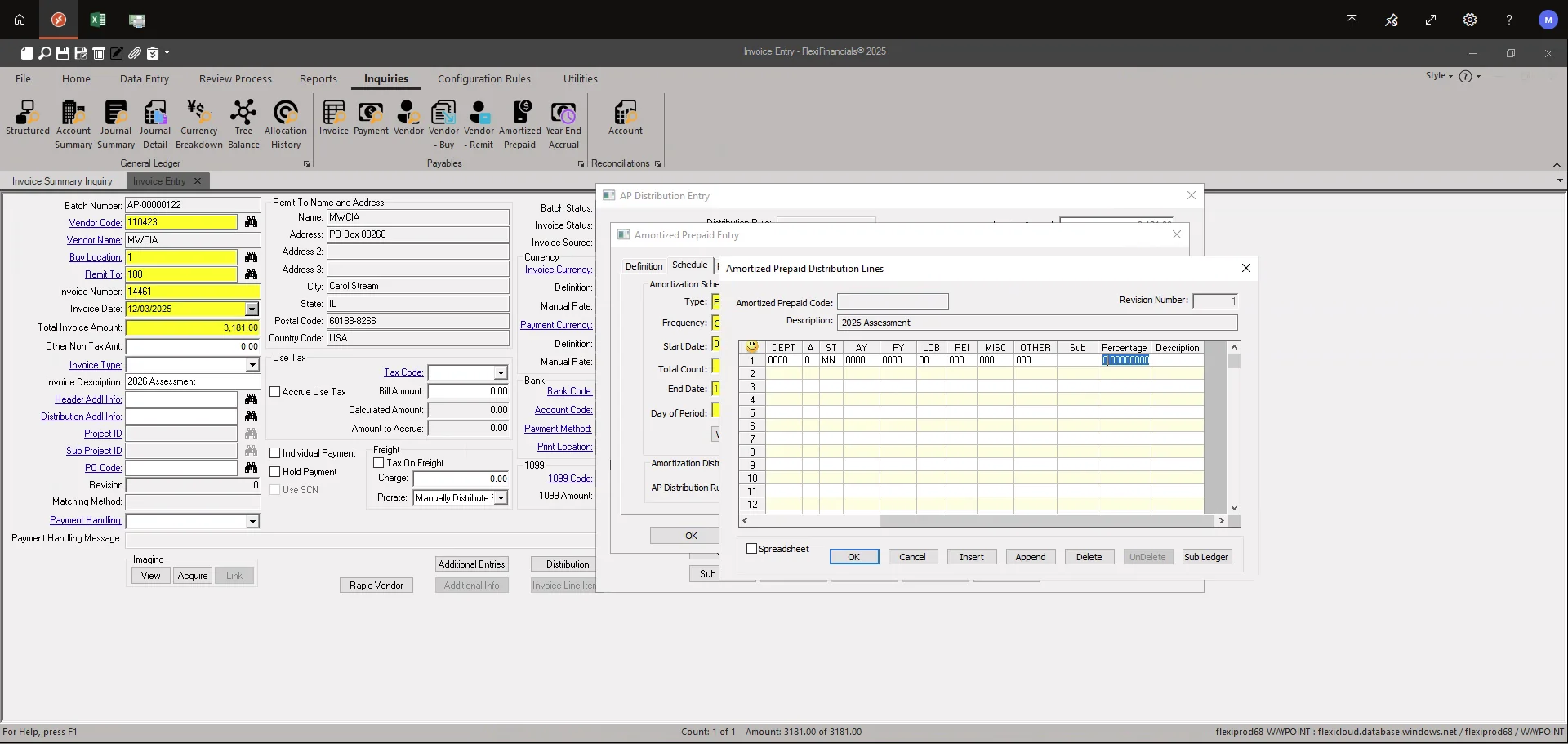Viewport: 1568px width, 744px height.
Task: Open the Currency Breakdown inquiry
Action: 198,114
